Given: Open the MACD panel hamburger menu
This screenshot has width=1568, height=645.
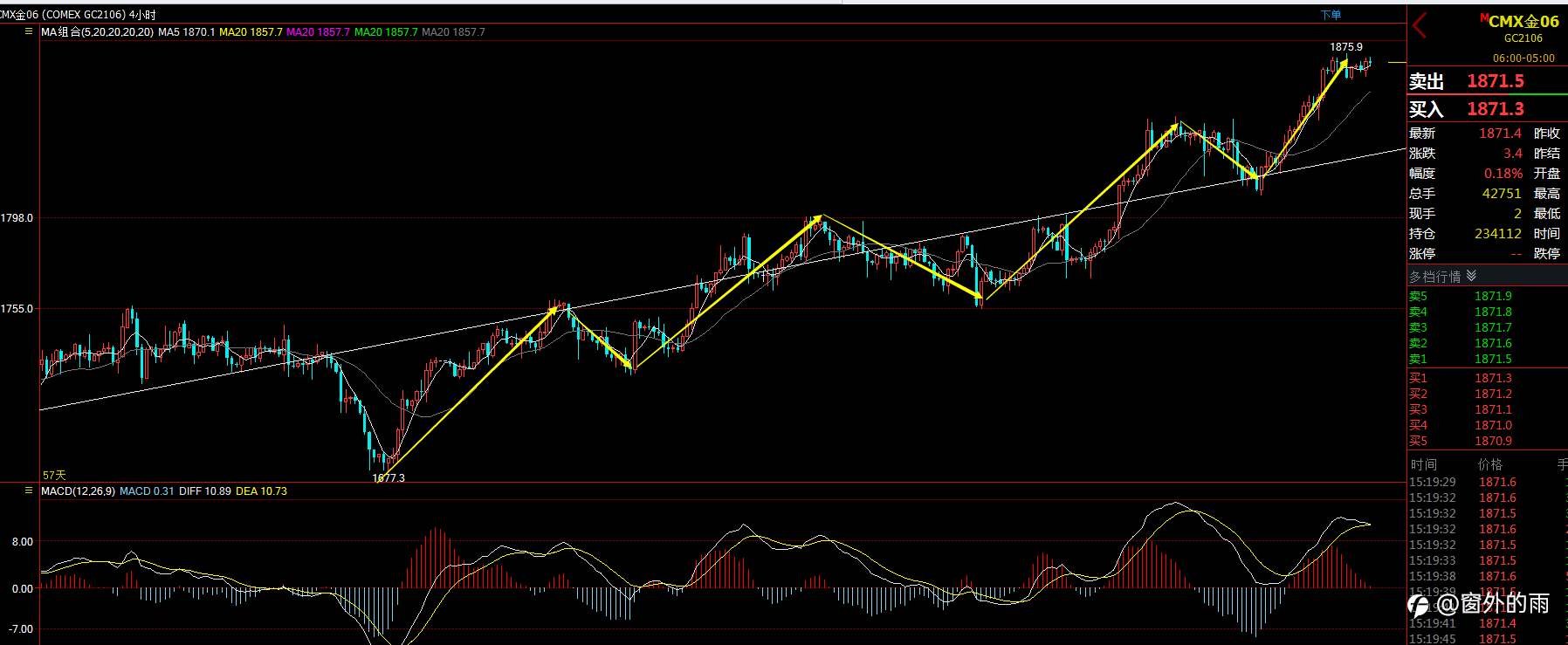Looking at the screenshot, I should pyautogui.click(x=29, y=491).
